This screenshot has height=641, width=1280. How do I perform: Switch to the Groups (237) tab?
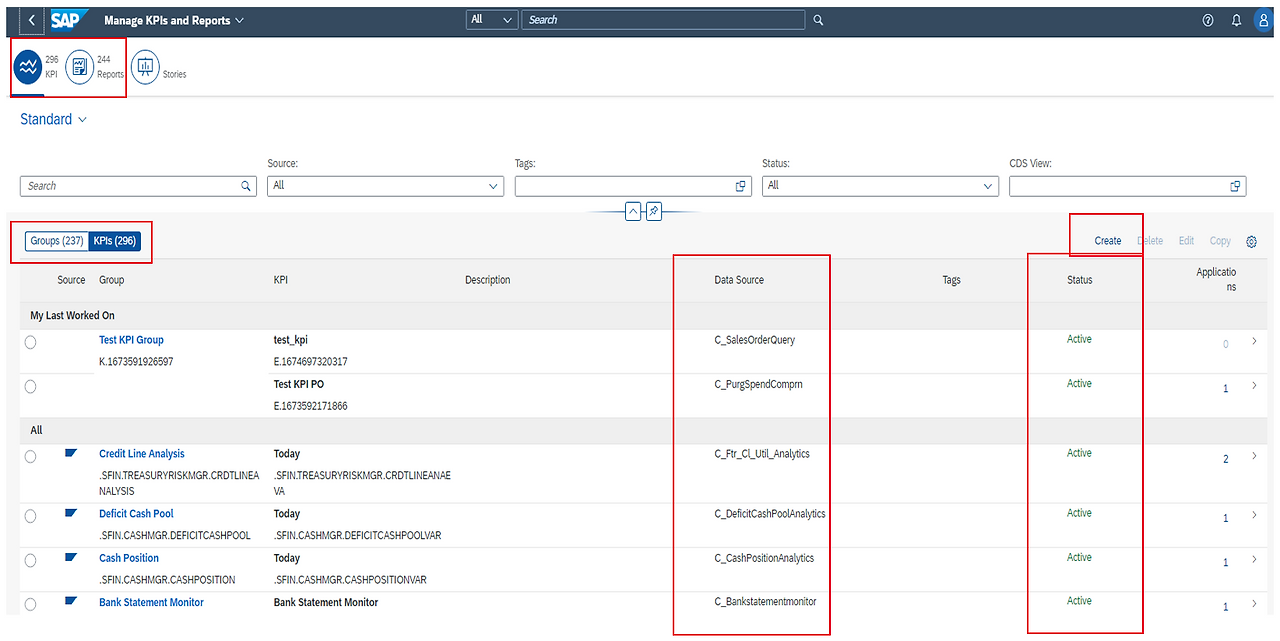tap(56, 240)
